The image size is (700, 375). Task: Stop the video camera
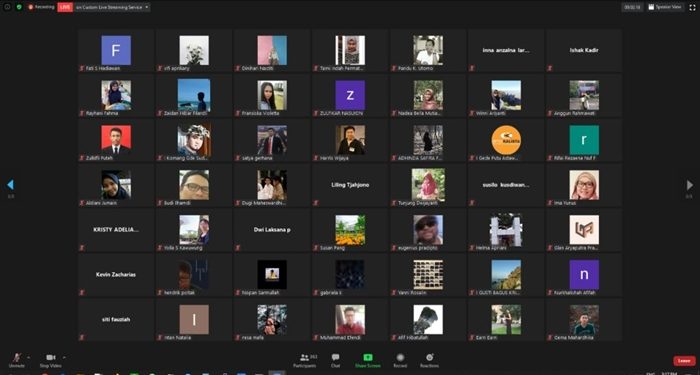click(50, 360)
